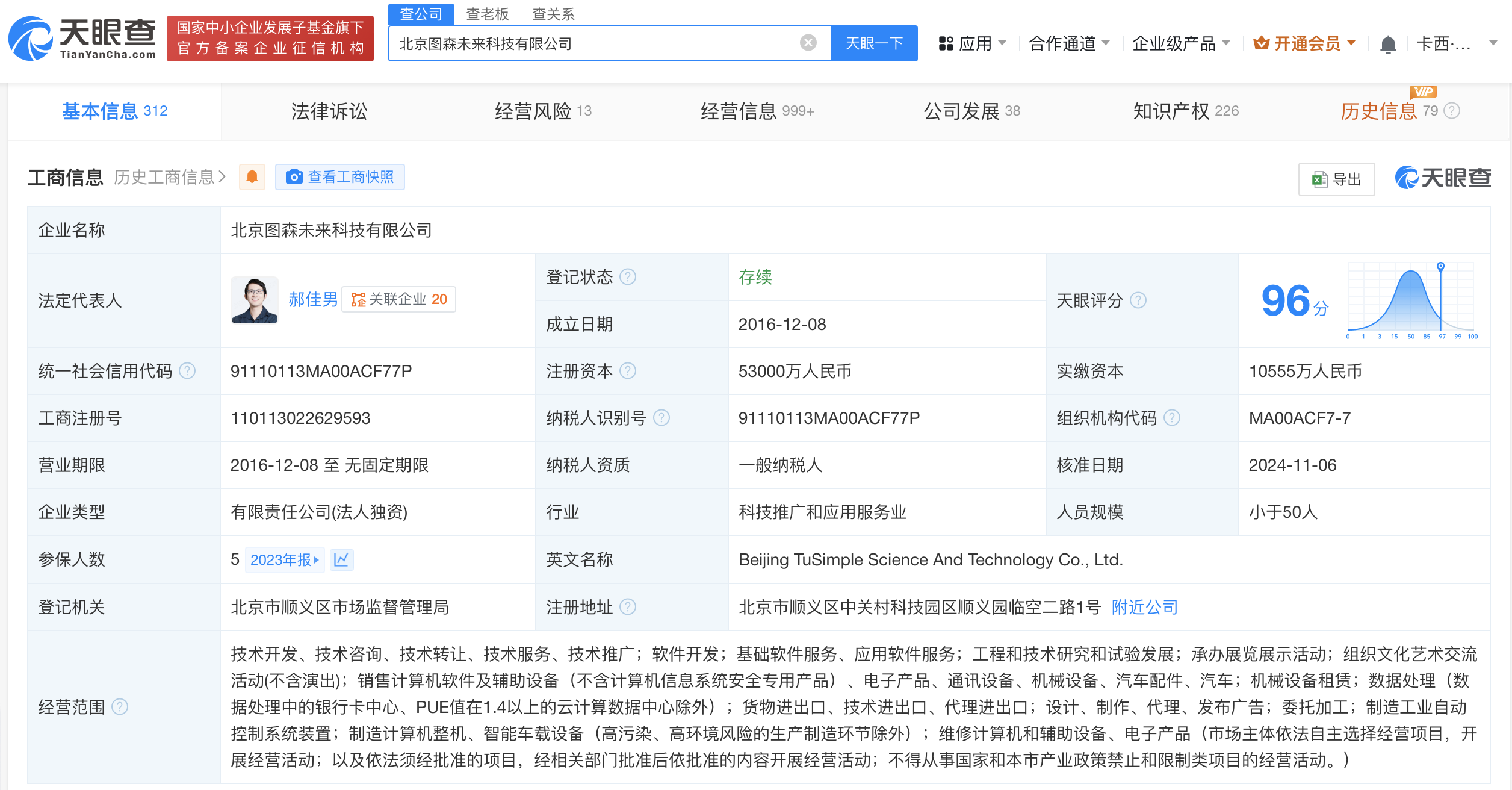The height and width of the screenshot is (790, 1512).
Task: Open the insured count trend chart icon
Action: point(341,559)
